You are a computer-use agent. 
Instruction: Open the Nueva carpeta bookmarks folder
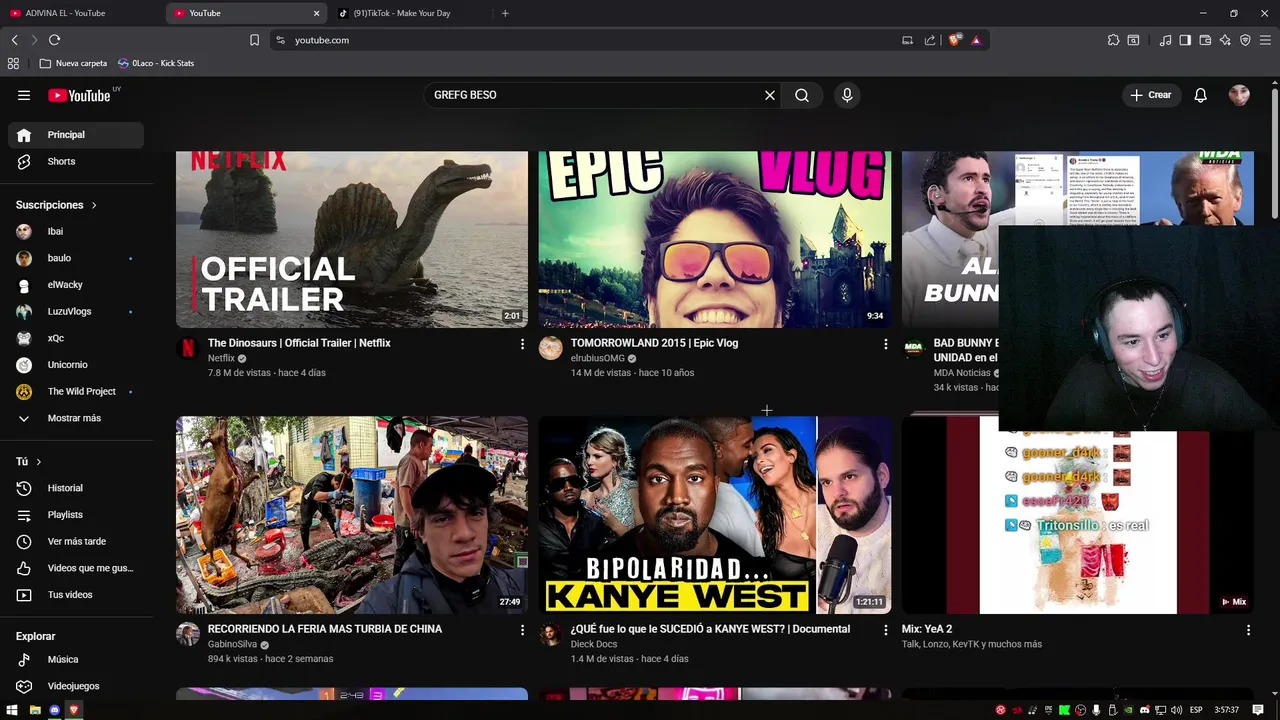73,63
